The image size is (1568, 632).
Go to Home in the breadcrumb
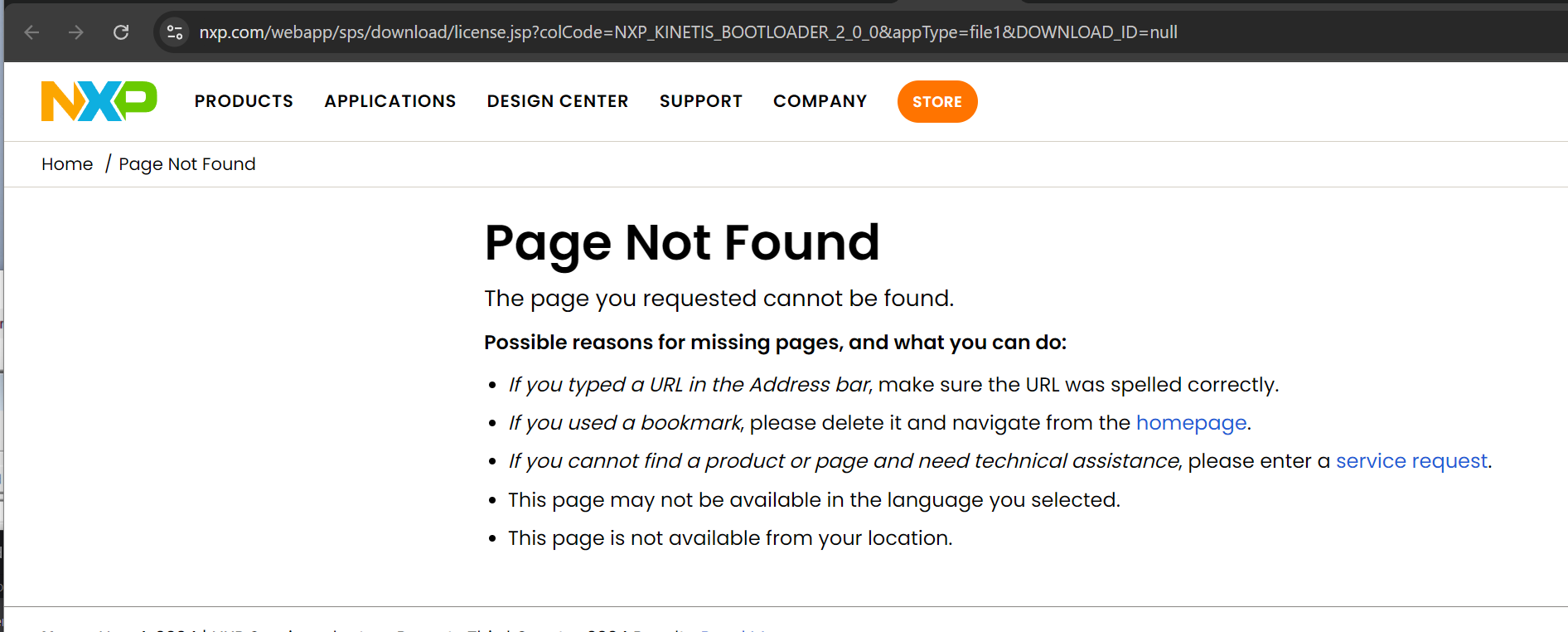(67, 164)
